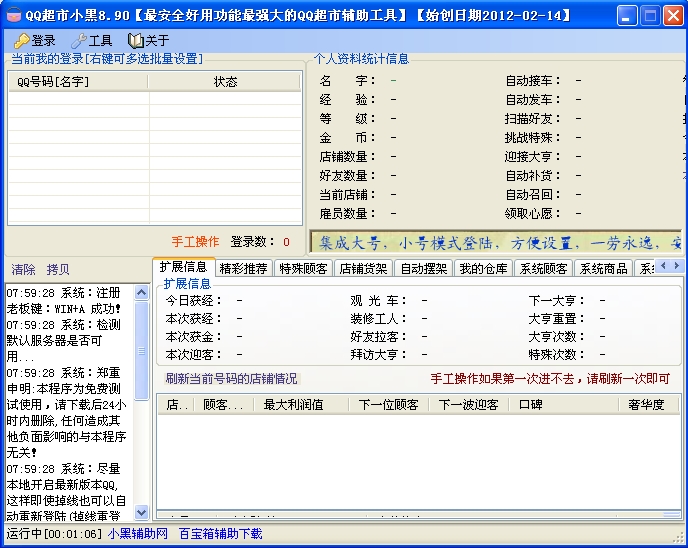Switch to the 店铺货架 tab
688x548 pixels.
point(363,269)
